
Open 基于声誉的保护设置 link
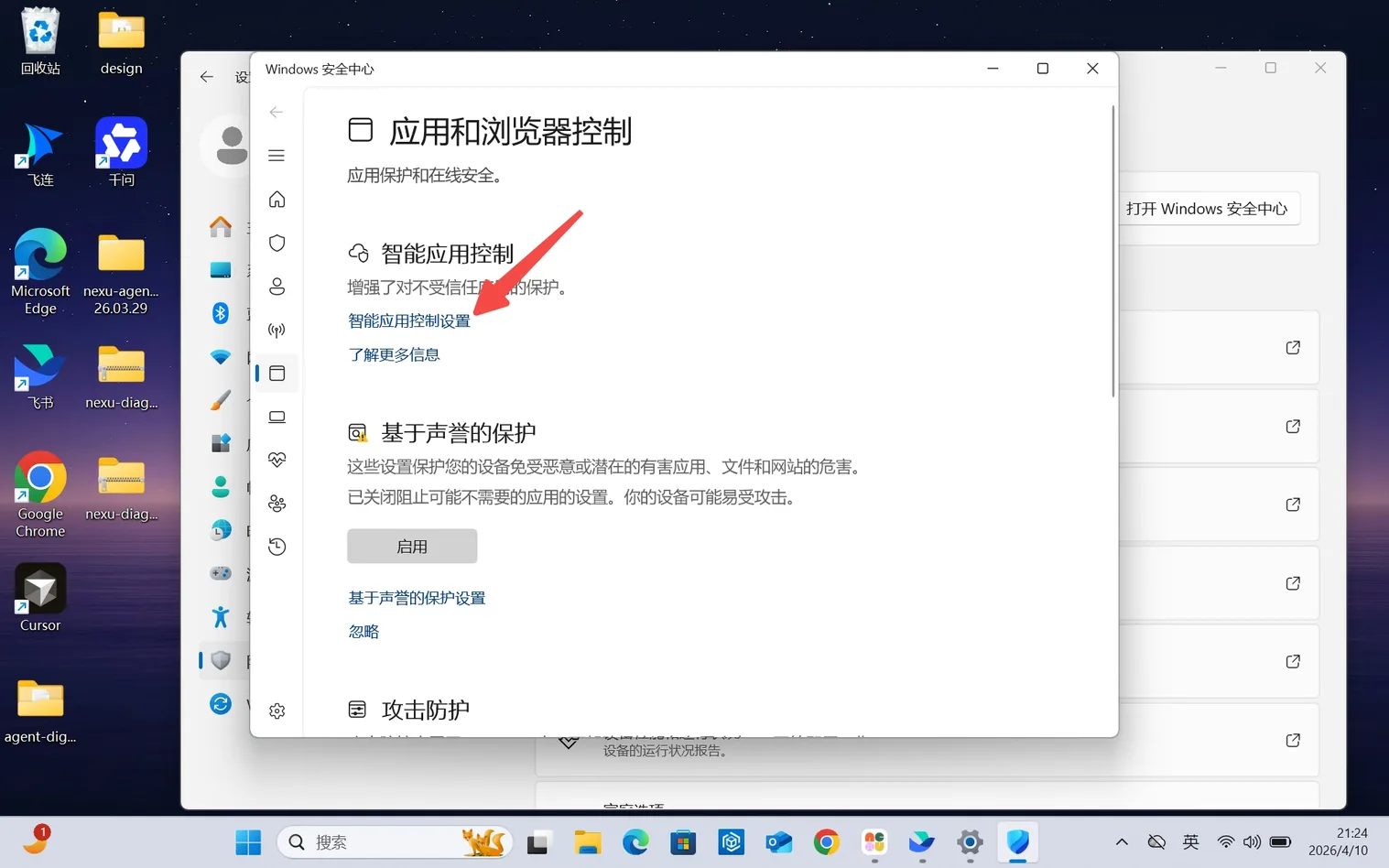(x=417, y=597)
